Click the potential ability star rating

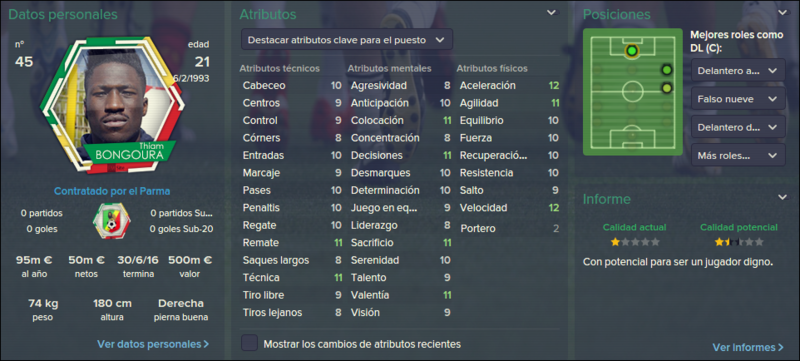point(739,242)
